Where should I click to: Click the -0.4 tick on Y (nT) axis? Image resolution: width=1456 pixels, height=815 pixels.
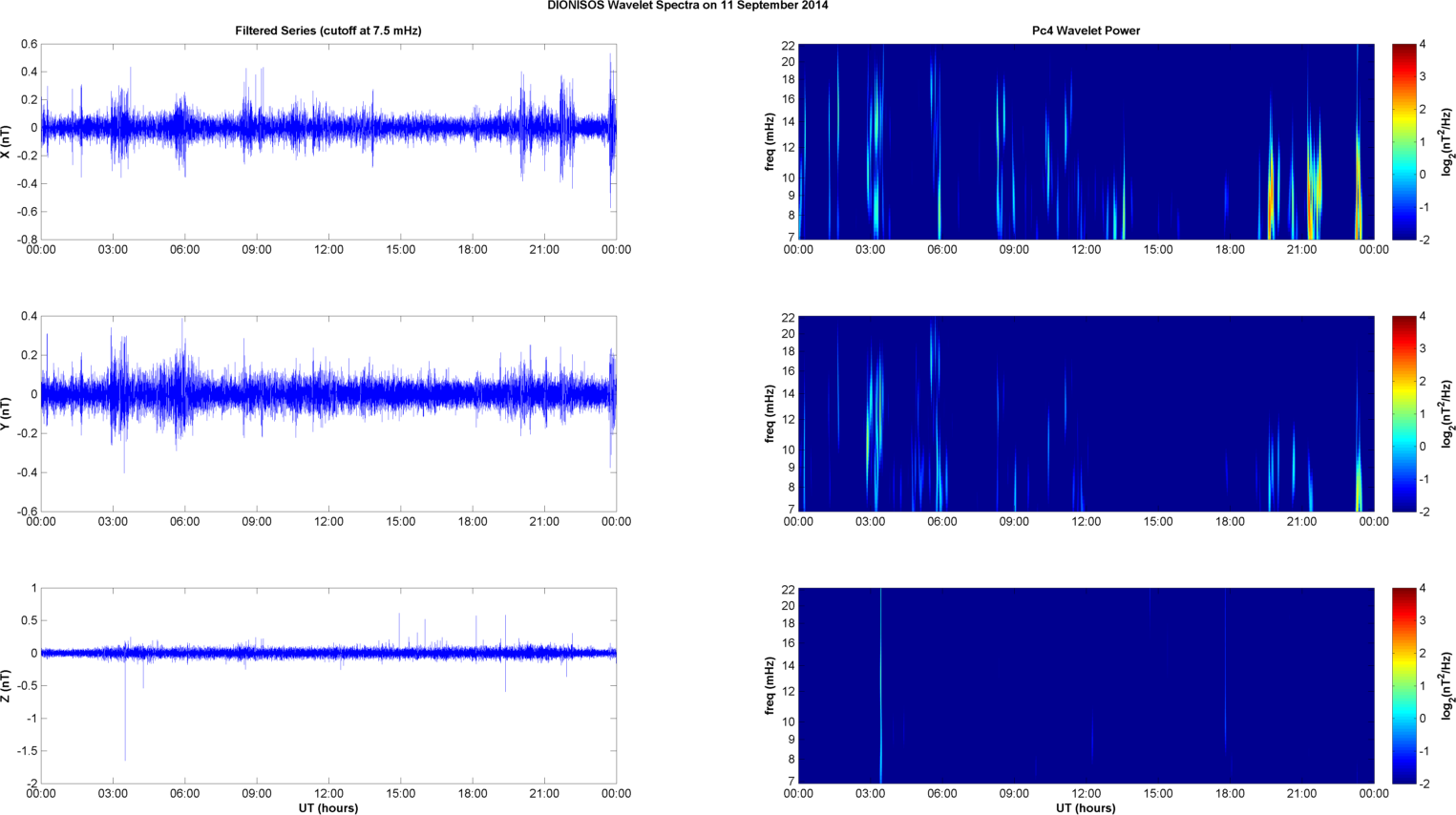point(28,472)
